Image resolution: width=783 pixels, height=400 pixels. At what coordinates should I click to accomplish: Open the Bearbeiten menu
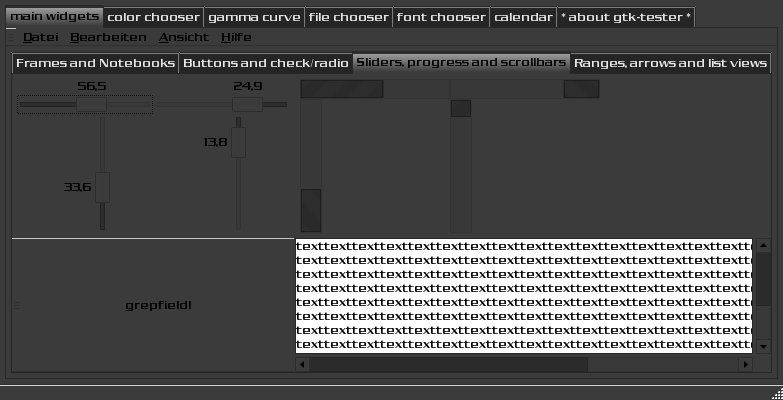(x=108, y=37)
